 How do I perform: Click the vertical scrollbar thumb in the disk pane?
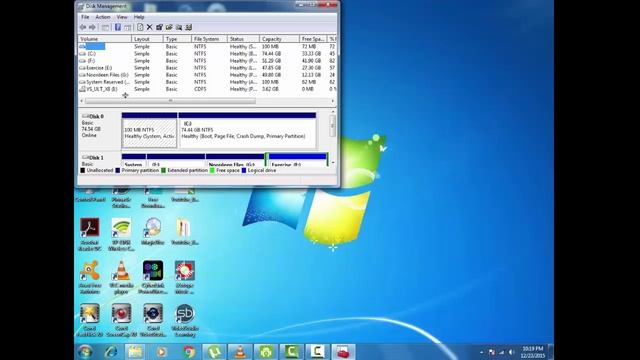point(333,126)
